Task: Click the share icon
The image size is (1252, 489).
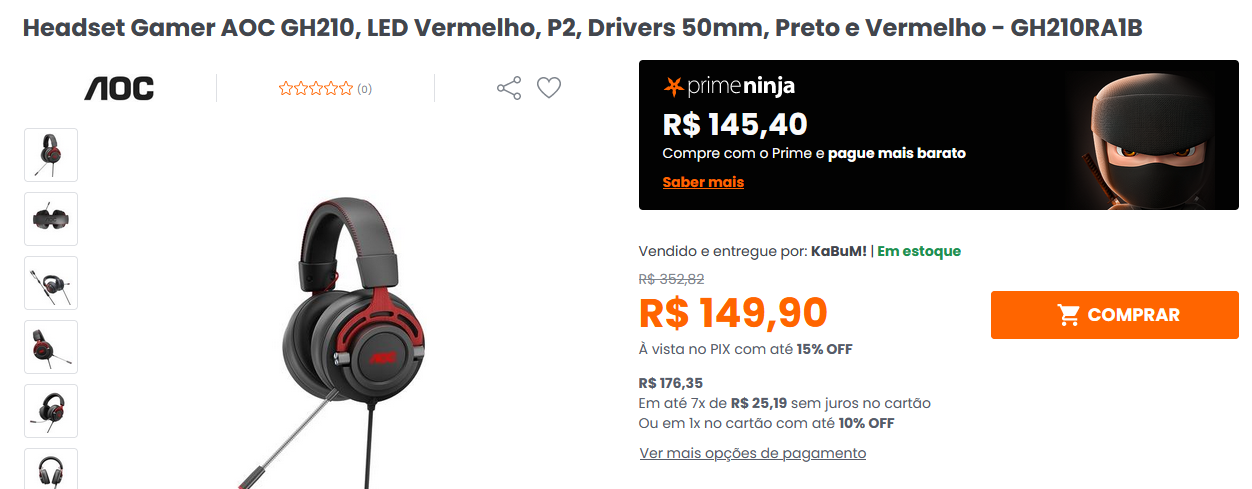Action: (x=509, y=88)
